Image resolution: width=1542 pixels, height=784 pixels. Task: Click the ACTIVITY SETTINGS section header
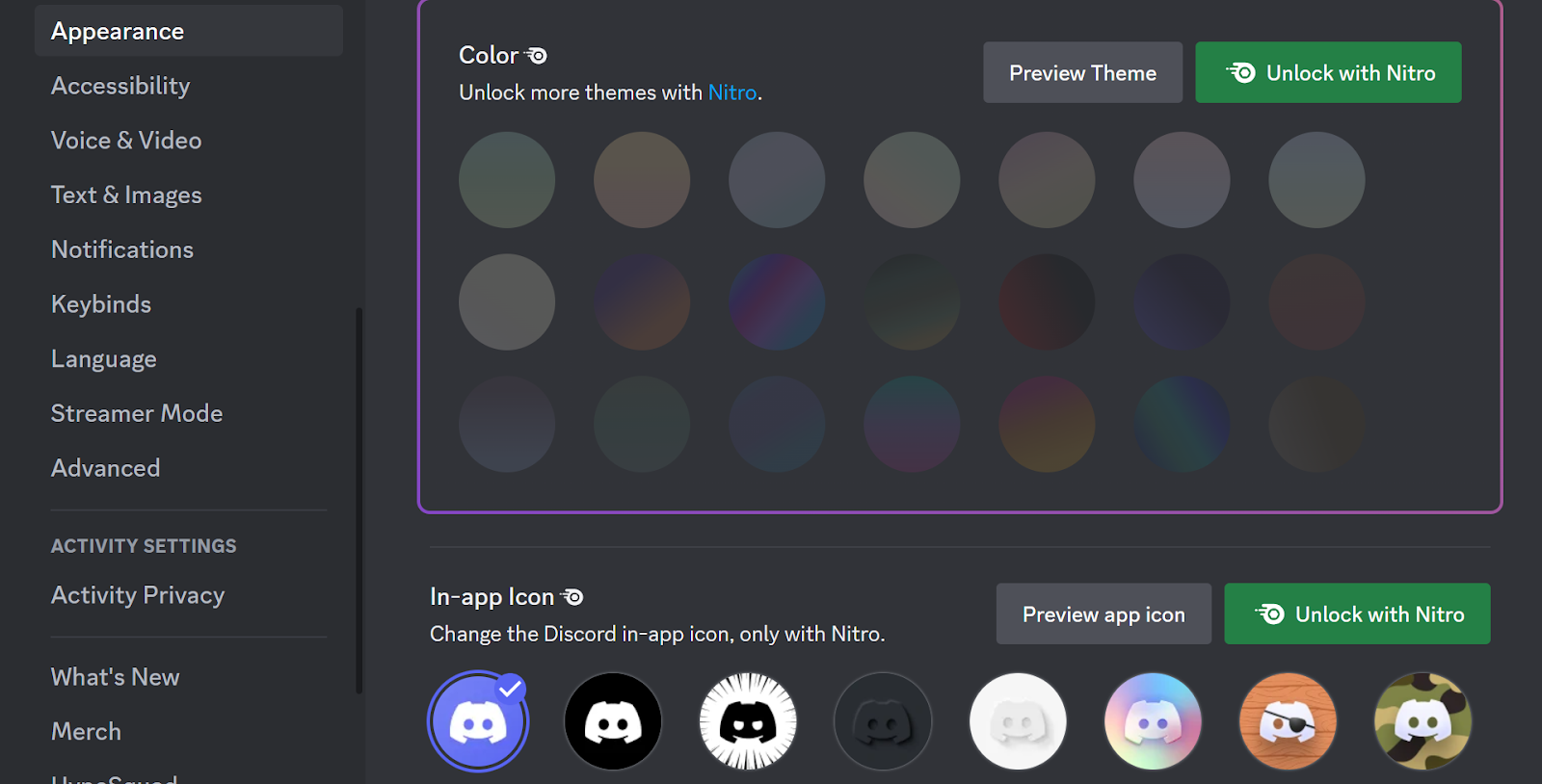click(144, 546)
